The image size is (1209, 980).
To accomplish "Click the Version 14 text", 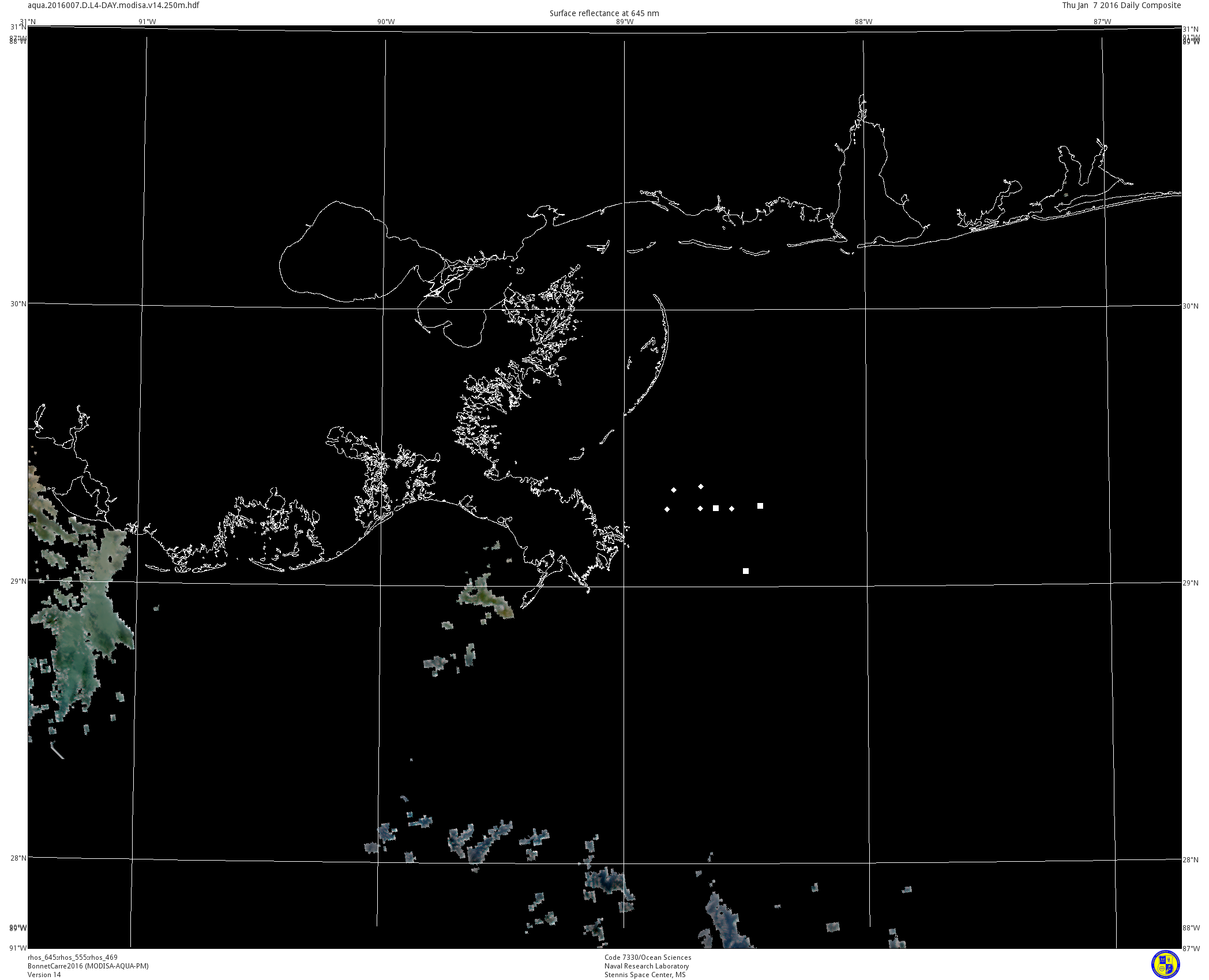I will coord(44,975).
